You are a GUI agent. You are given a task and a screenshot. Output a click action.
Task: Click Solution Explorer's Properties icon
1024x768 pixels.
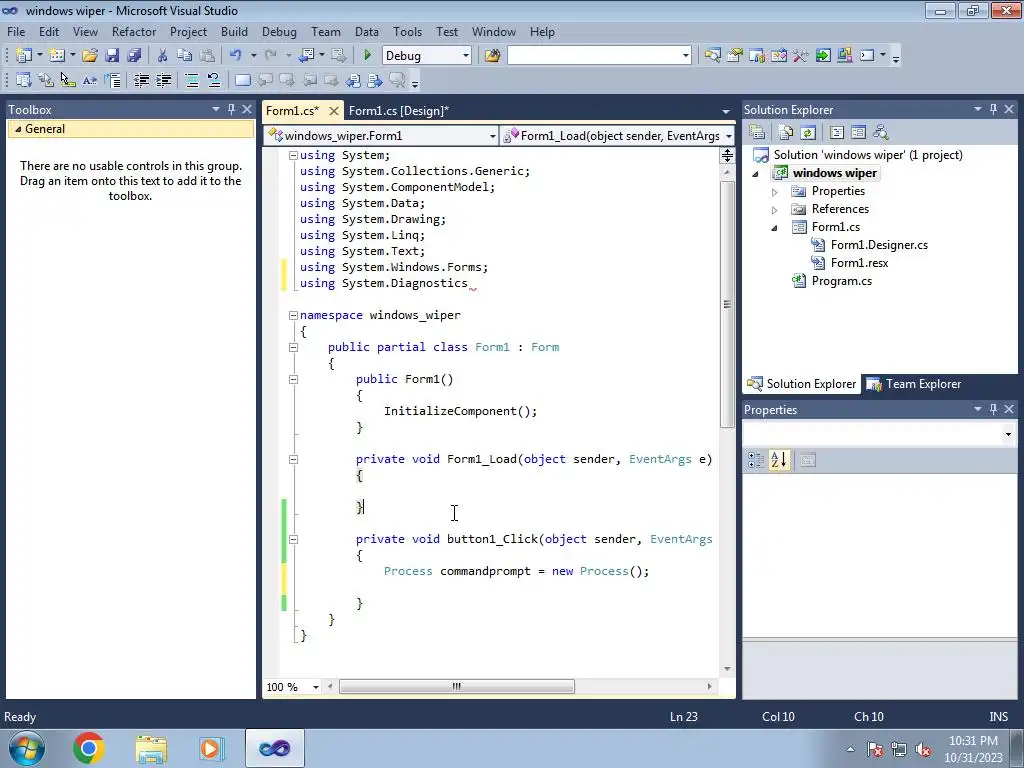[757, 133]
